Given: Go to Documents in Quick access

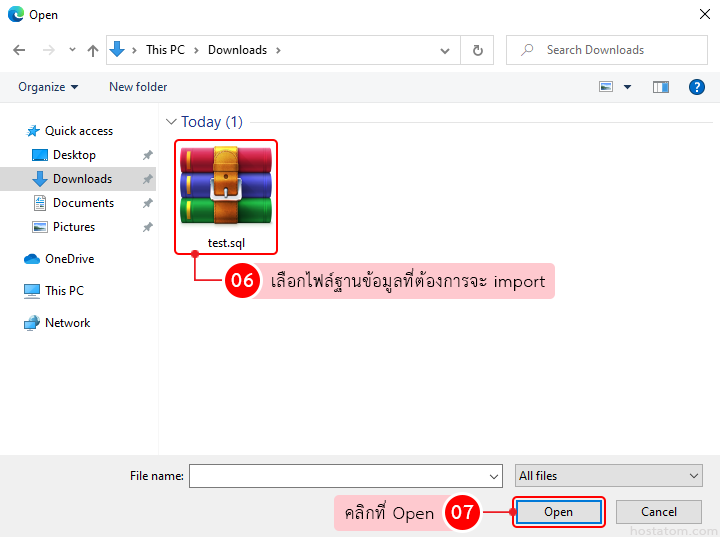Looking at the screenshot, I should 83,203.
